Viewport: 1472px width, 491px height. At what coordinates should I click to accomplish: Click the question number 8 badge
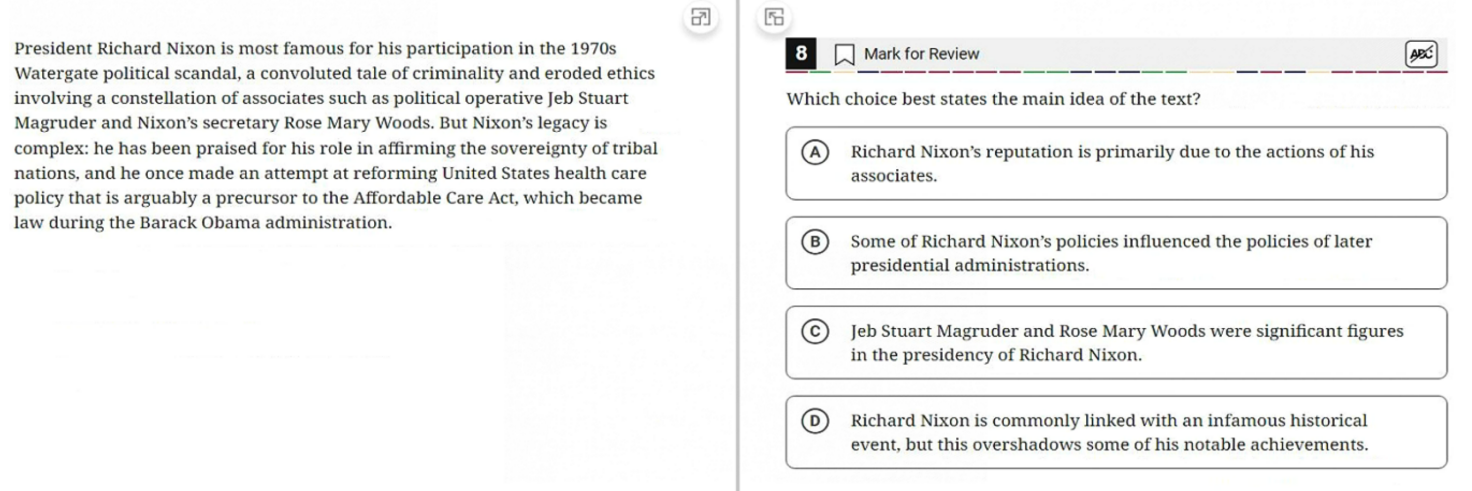pos(802,54)
